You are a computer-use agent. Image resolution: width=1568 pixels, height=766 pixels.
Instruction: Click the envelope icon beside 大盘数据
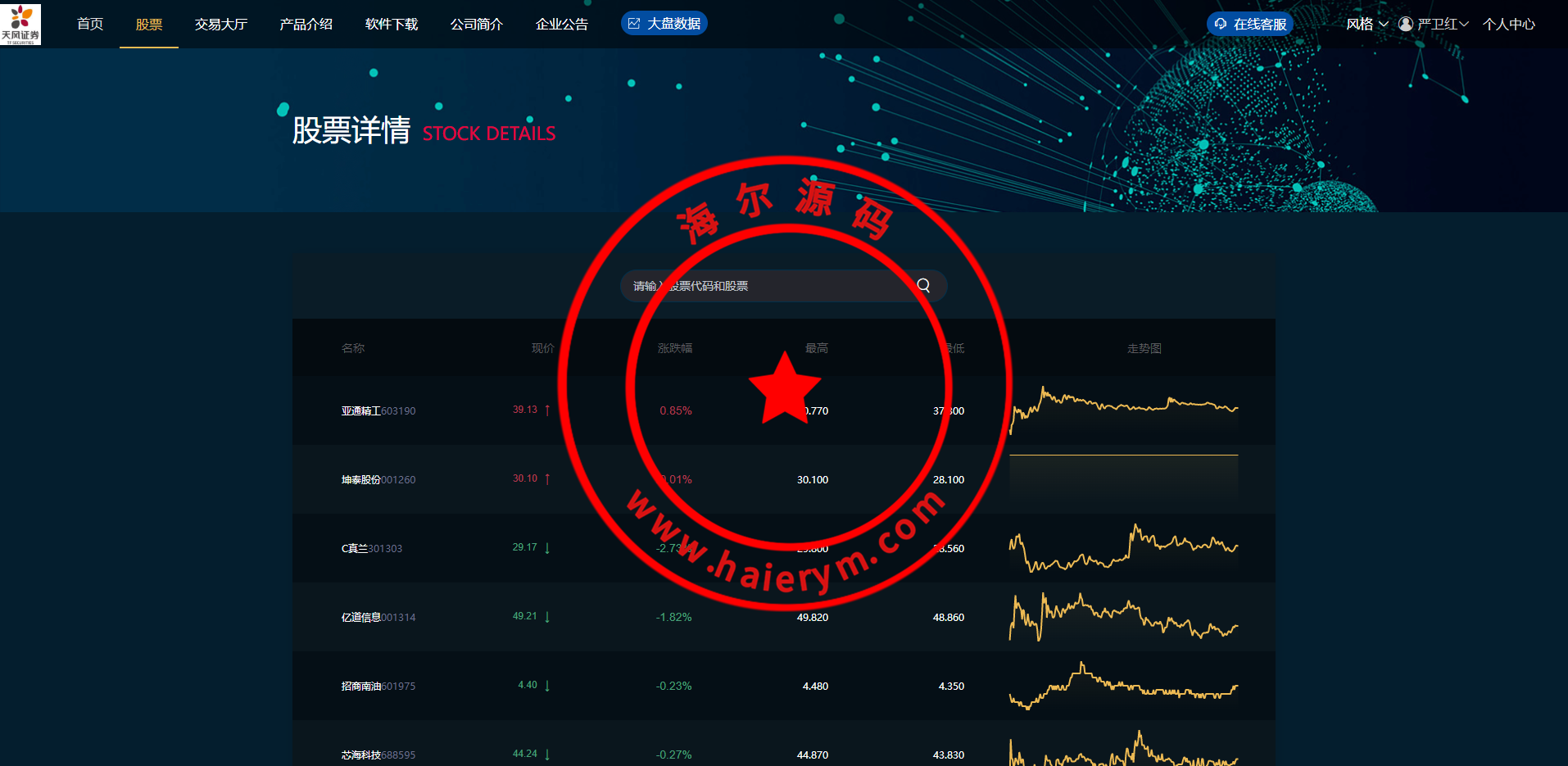coord(632,23)
